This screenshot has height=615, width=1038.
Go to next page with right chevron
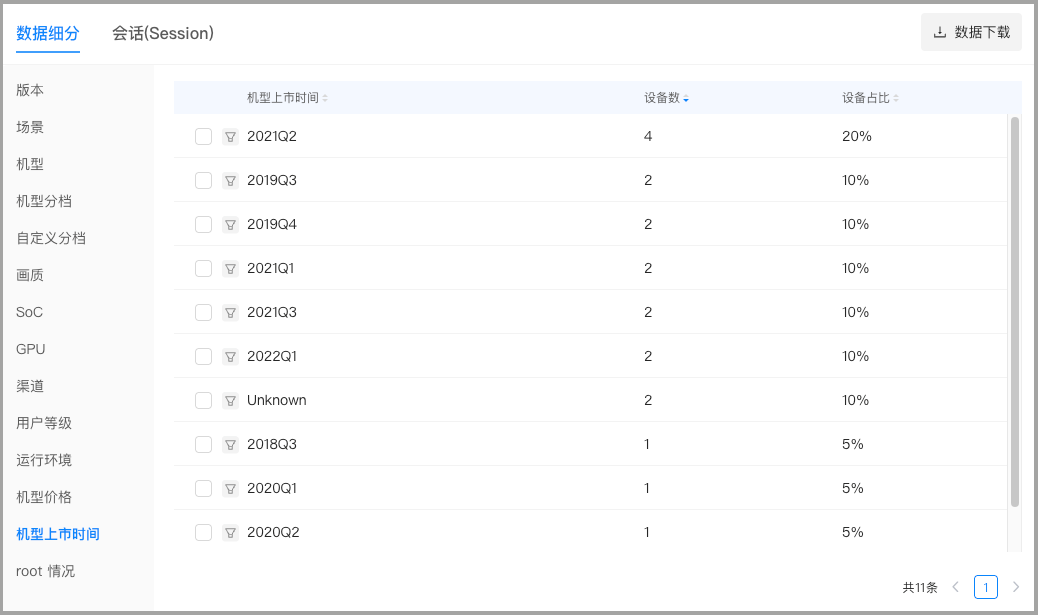(x=1016, y=587)
